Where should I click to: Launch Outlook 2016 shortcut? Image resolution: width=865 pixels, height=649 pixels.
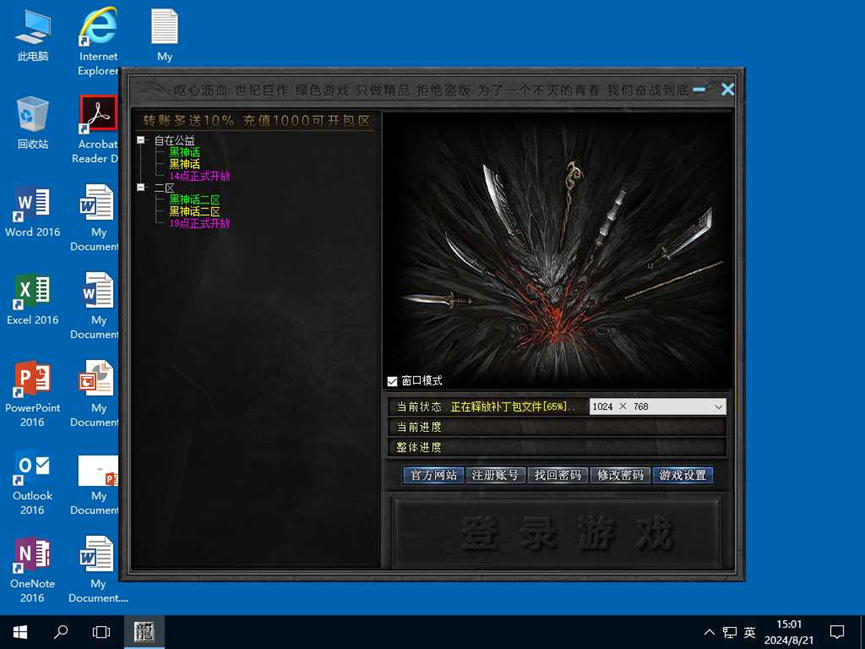(x=33, y=482)
